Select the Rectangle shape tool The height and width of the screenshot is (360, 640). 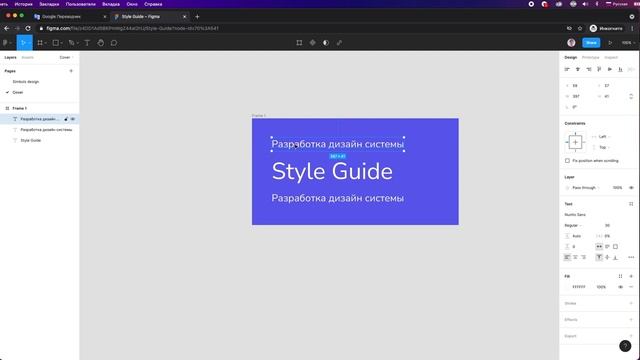coord(56,43)
